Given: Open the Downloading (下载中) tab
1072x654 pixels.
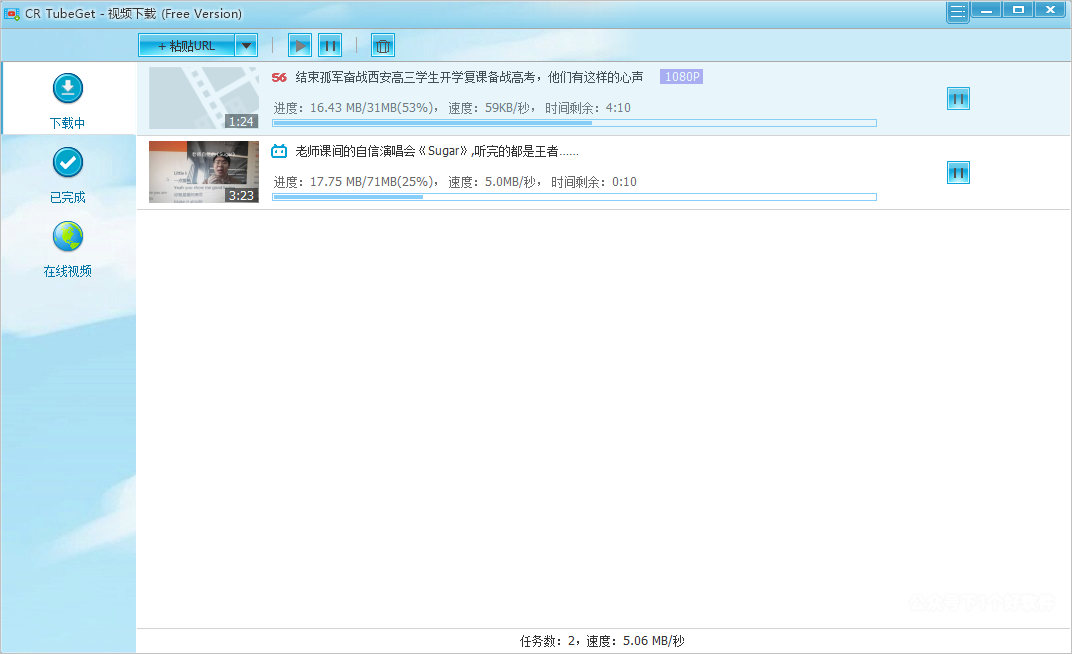Looking at the screenshot, I should pyautogui.click(x=68, y=100).
